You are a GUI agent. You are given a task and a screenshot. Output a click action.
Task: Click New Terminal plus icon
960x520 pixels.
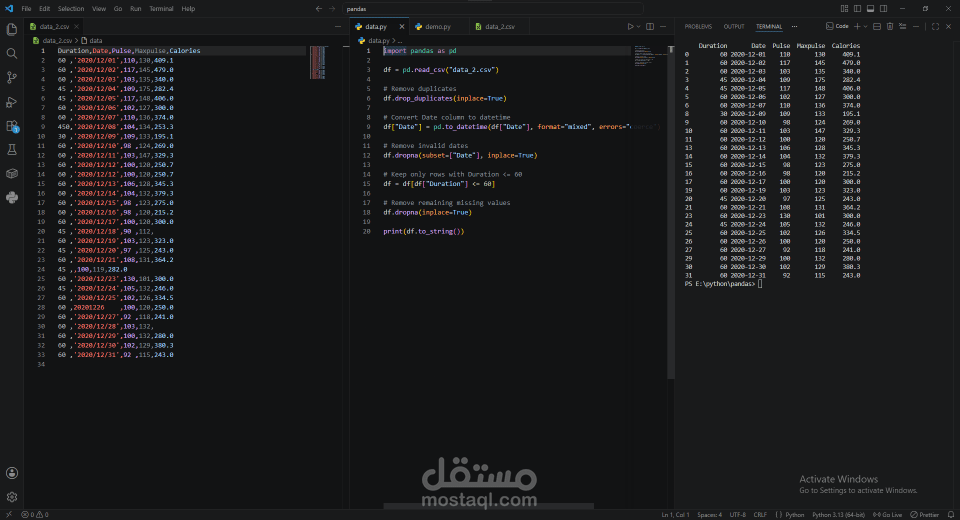point(857,26)
